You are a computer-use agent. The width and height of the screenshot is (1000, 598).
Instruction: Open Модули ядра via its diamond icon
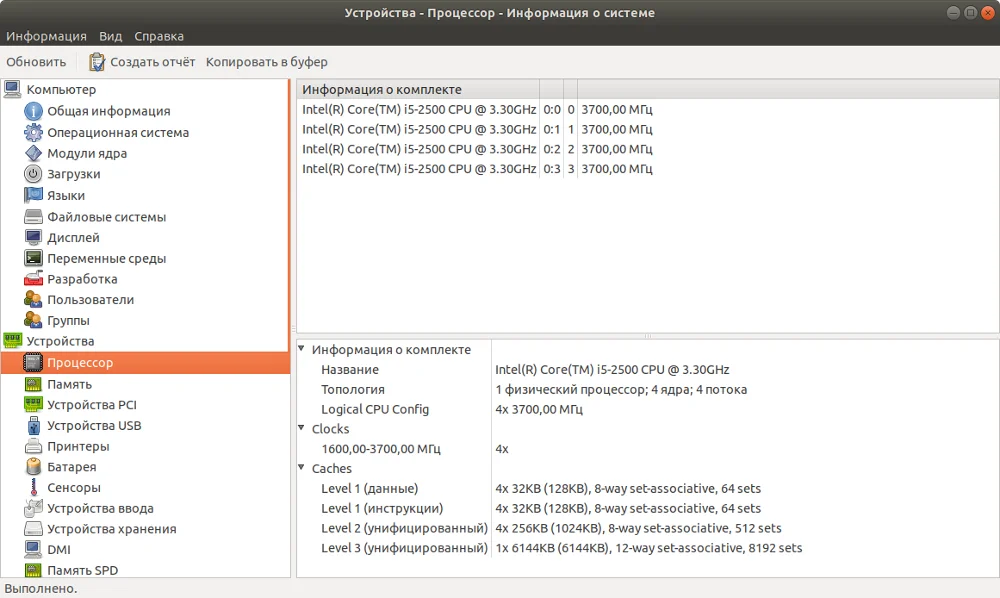tap(33, 153)
